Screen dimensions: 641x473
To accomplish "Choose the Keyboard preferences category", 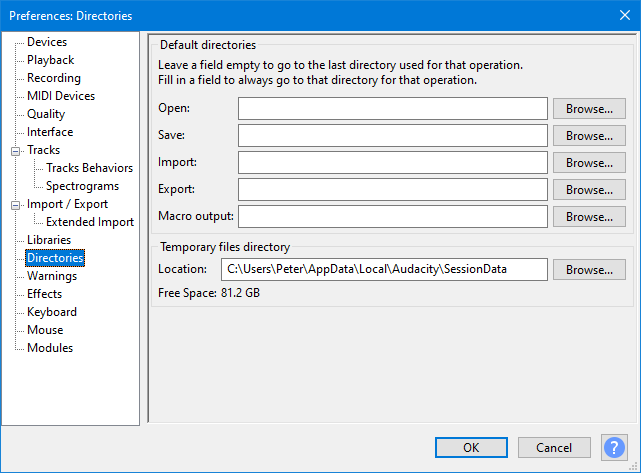I will (x=52, y=312).
